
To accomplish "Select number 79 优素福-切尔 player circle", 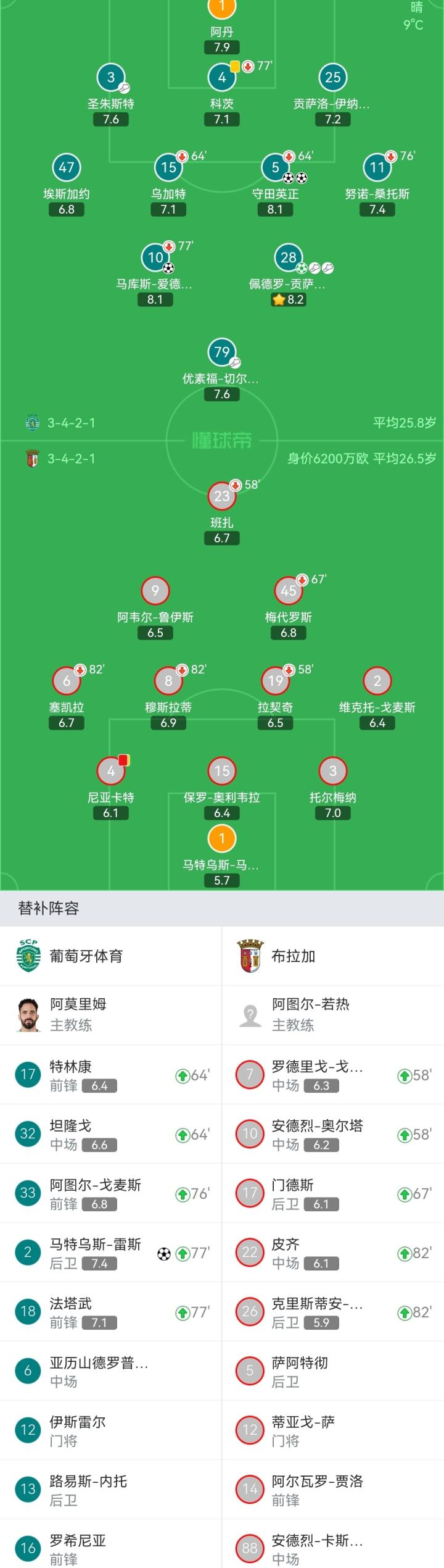I will point(222,352).
